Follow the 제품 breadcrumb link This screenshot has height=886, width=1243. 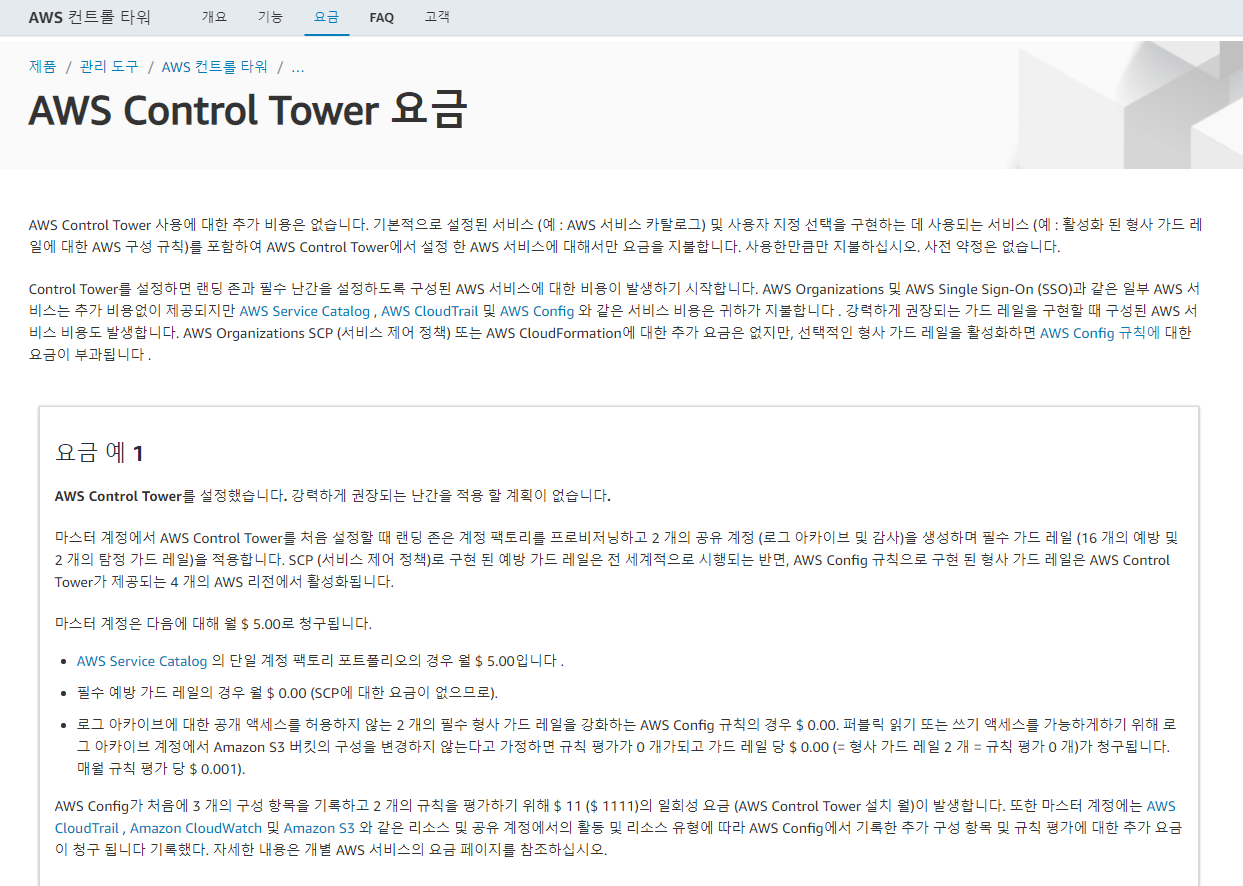coord(43,67)
